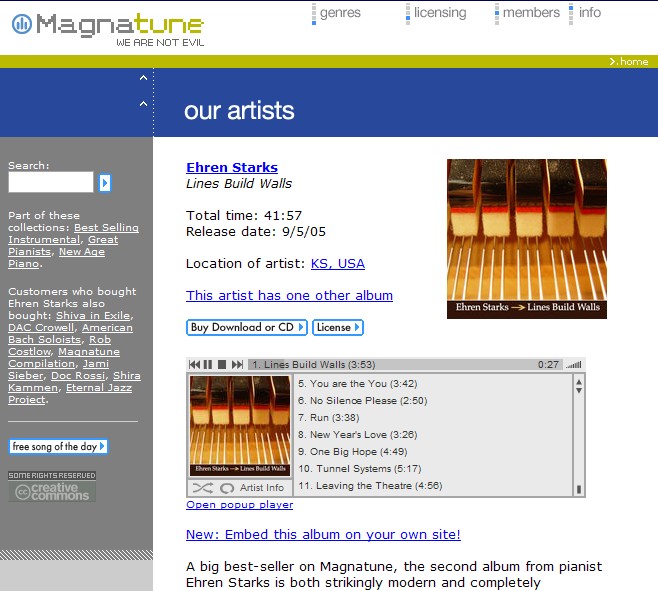The height and width of the screenshot is (591, 658).
Task: Toggle repeat in the player
Action: (x=227, y=488)
